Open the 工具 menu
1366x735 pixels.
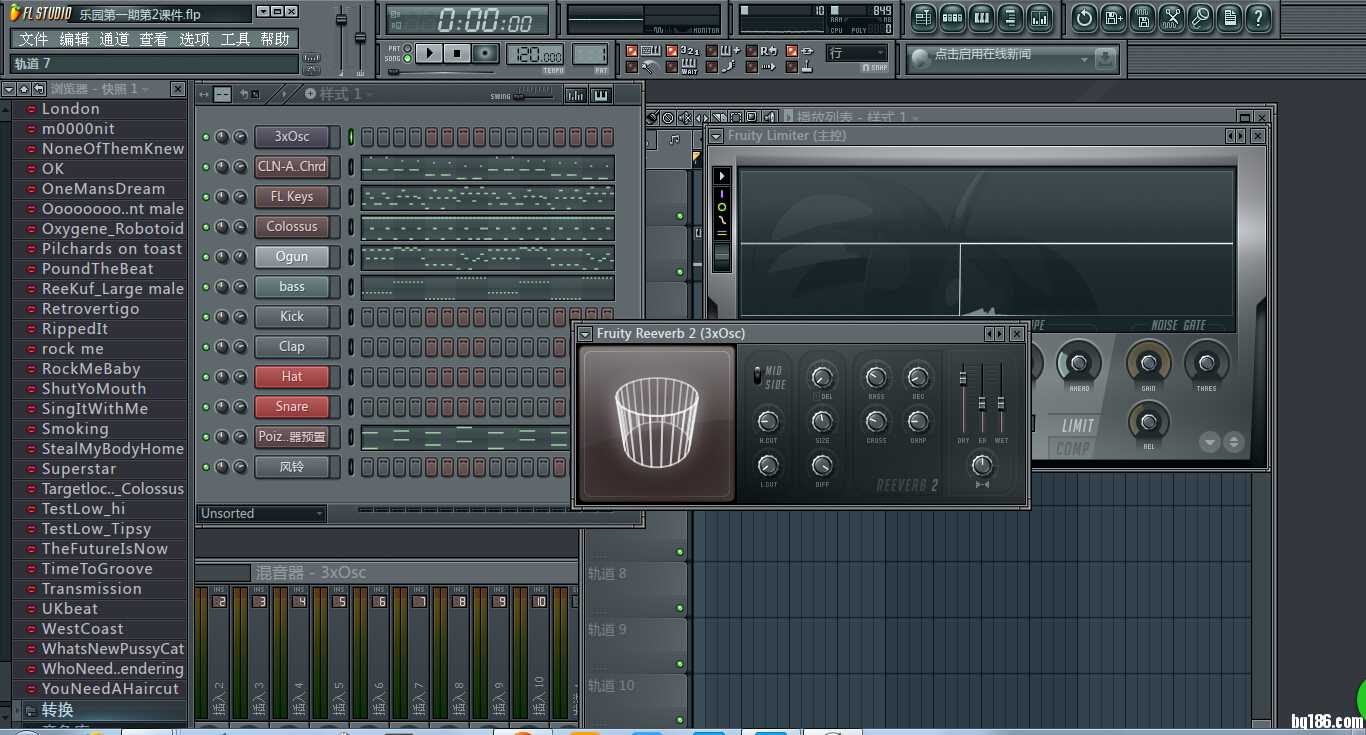click(x=235, y=39)
